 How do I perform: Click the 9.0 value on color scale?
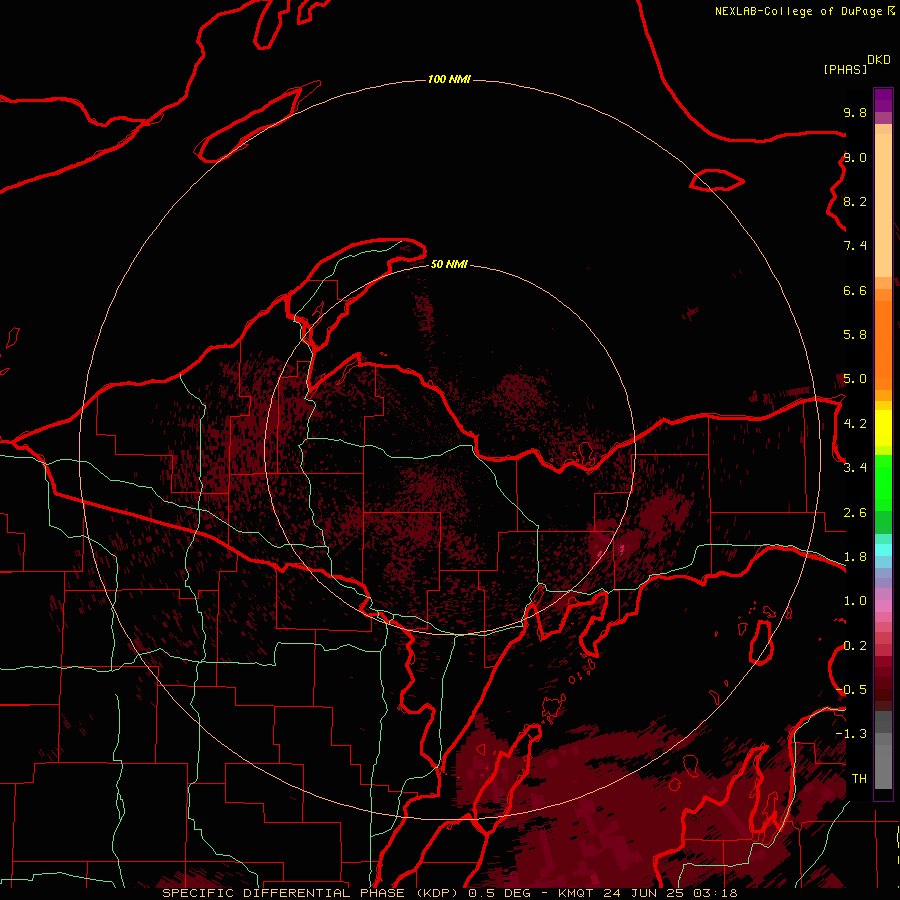click(x=855, y=158)
